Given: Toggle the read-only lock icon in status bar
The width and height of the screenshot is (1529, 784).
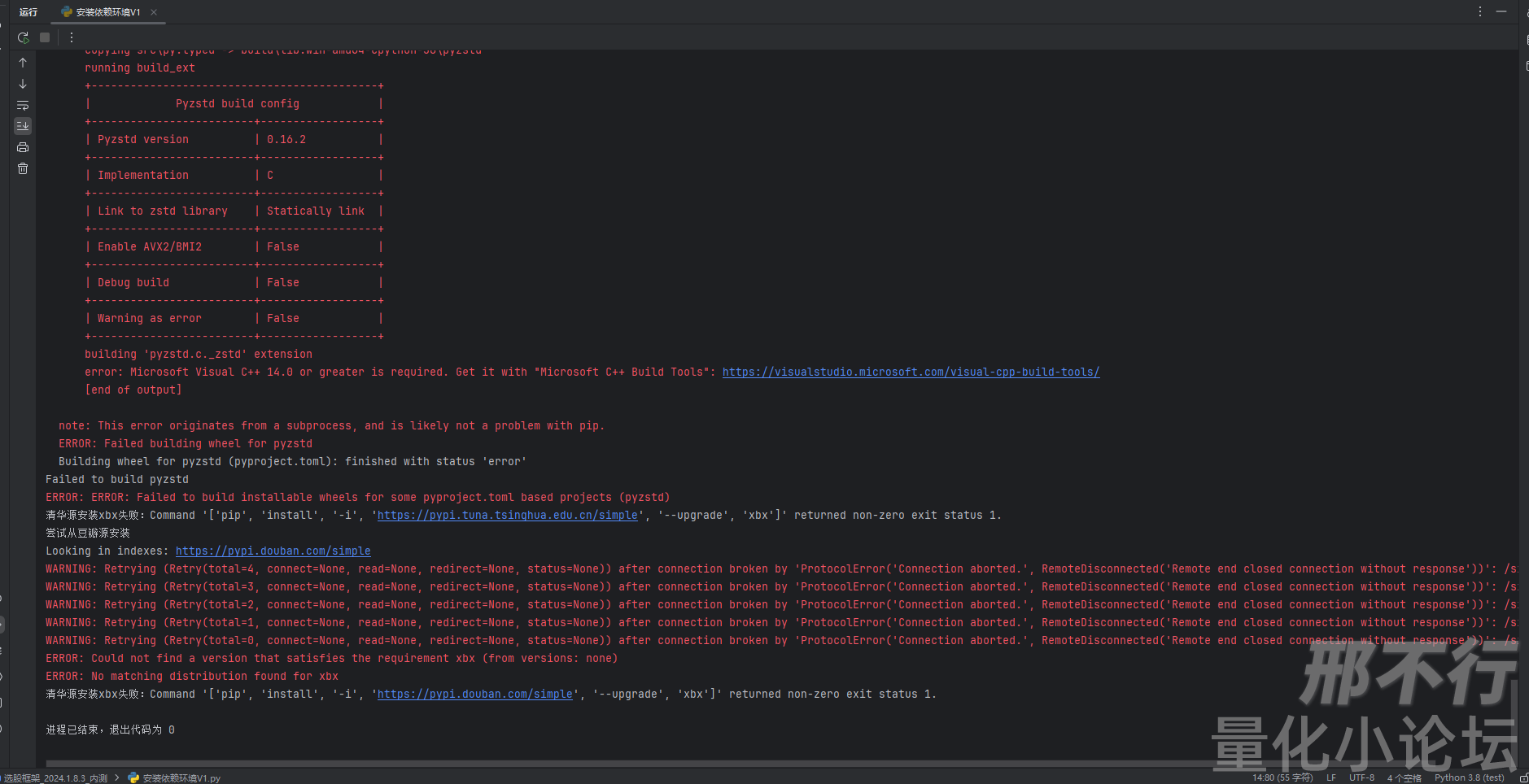Looking at the screenshot, I should (x=1523, y=777).
